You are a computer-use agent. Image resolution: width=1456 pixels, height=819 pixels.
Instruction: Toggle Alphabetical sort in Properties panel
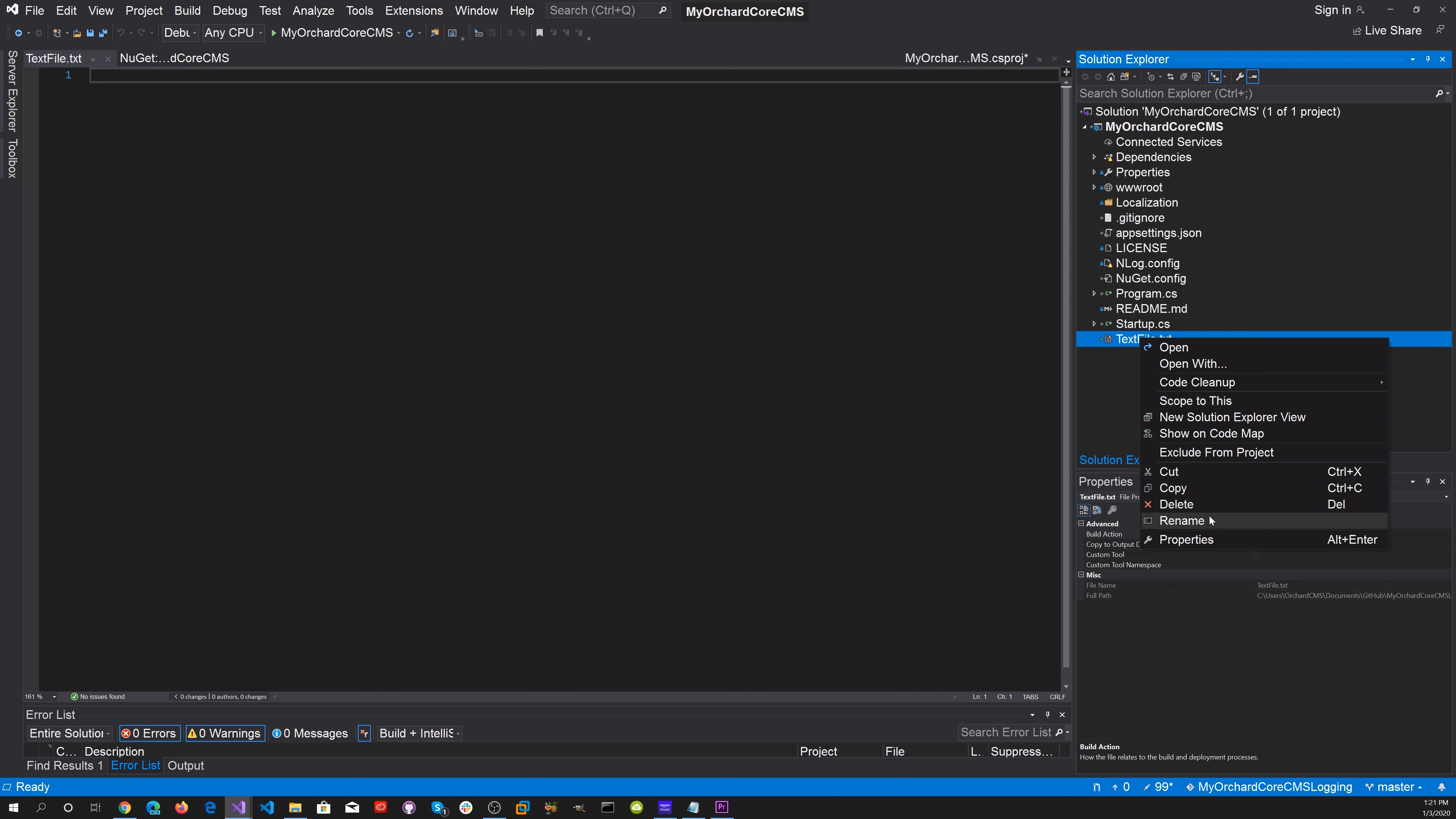coord(1097,509)
